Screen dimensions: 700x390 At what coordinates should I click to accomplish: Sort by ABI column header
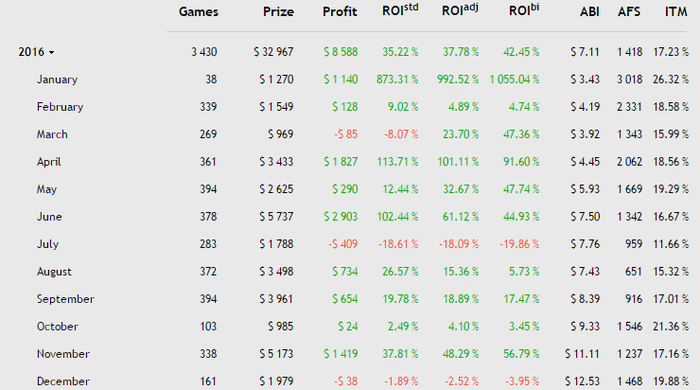click(589, 12)
